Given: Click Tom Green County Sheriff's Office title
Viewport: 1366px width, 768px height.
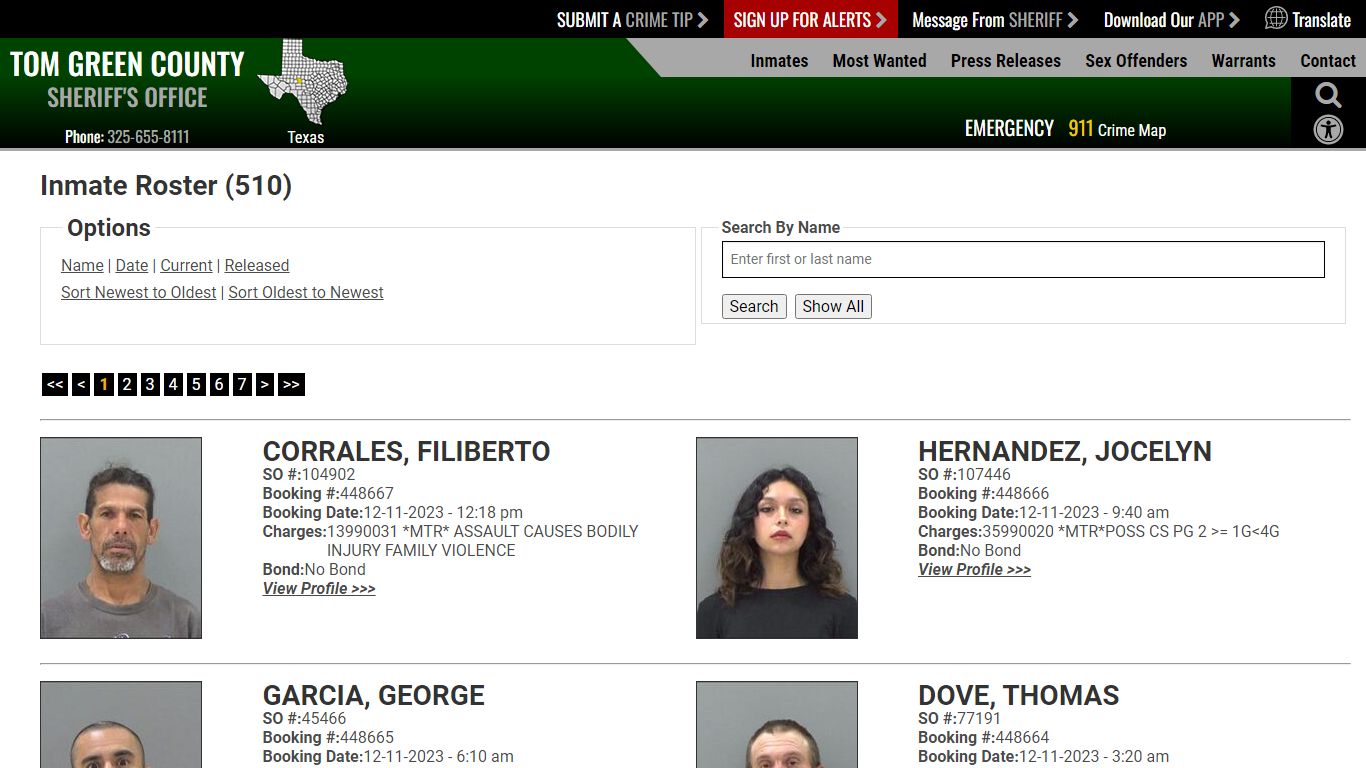Looking at the screenshot, I should click(x=127, y=80).
